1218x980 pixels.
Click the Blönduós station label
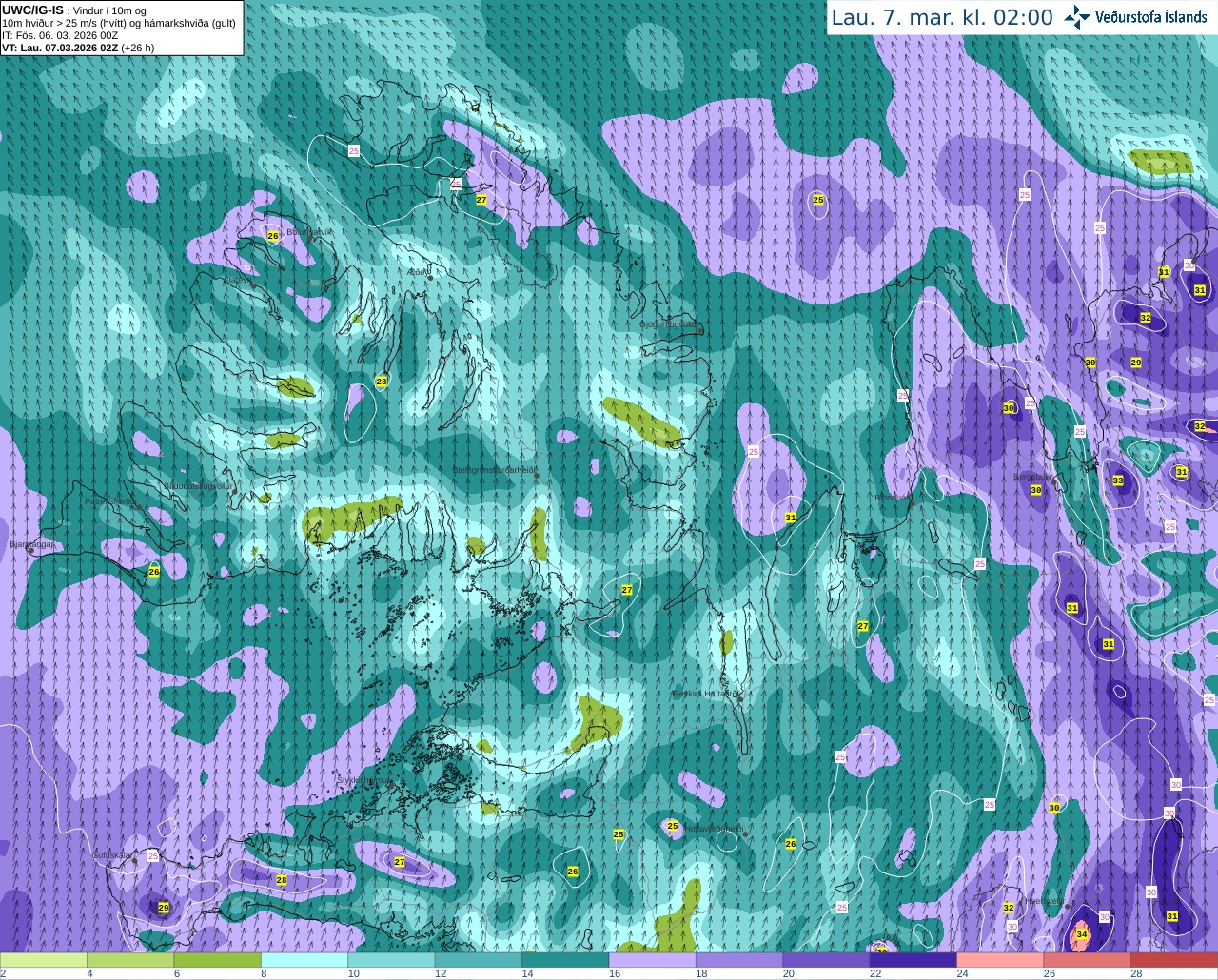click(893, 498)
